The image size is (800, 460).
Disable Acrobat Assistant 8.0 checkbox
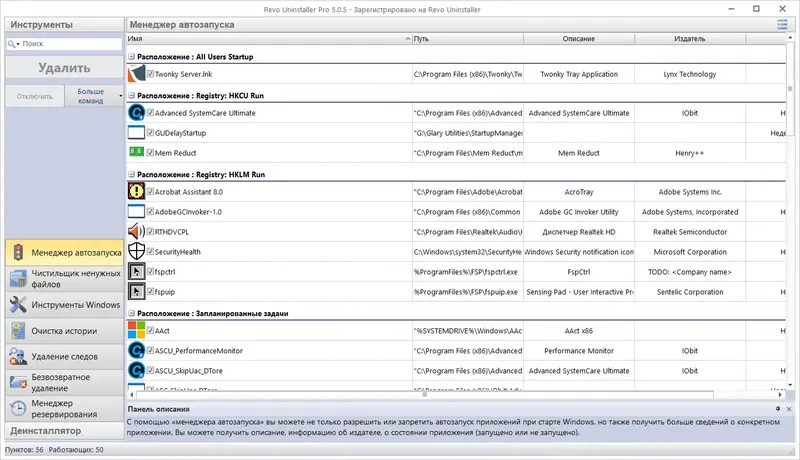150,191
